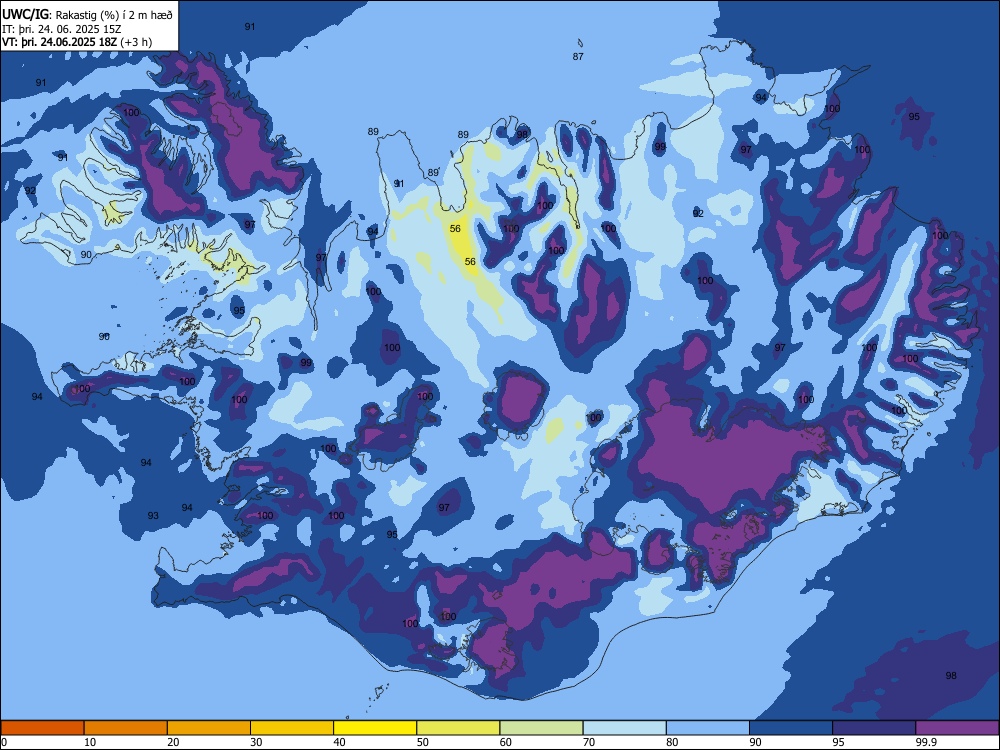Select the 50–60 pale yellow legend swatch
Image resolution: width=1000 pixels, height=750 pixels.
[459, 728]
